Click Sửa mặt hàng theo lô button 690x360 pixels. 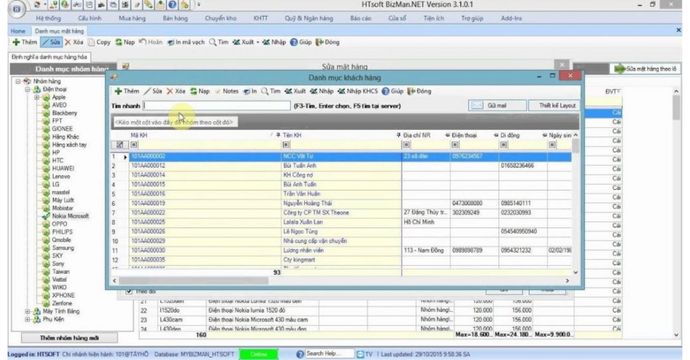646,69
